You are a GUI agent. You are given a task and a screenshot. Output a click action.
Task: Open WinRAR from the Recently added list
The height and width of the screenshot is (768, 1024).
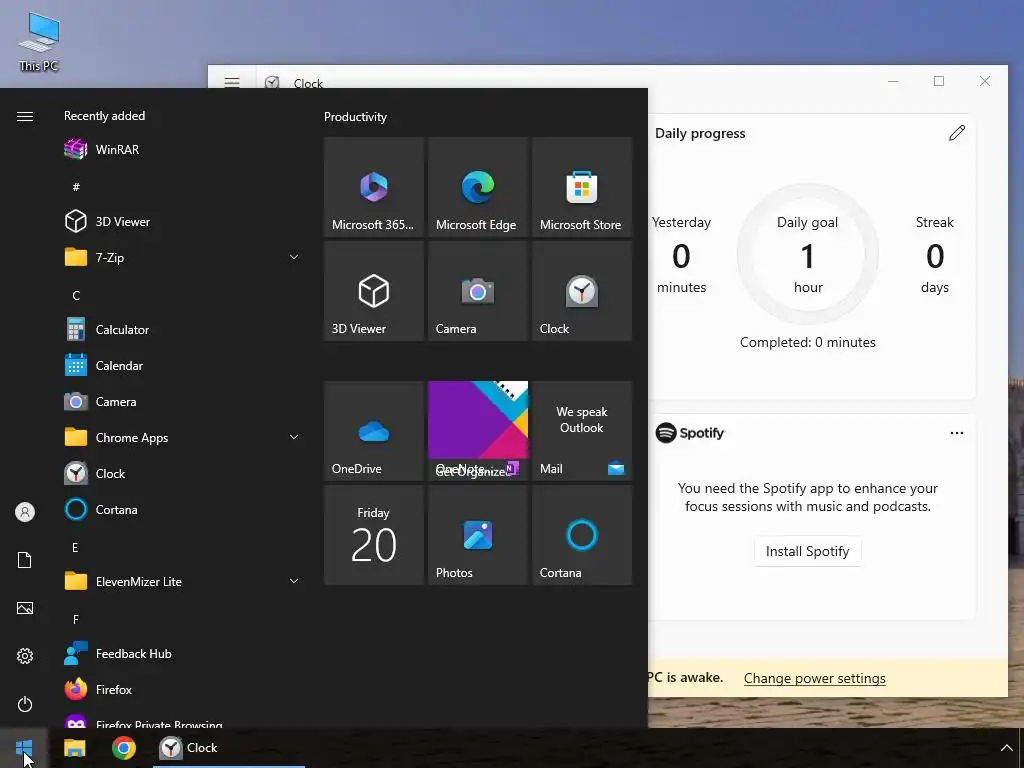click(182, 150)
